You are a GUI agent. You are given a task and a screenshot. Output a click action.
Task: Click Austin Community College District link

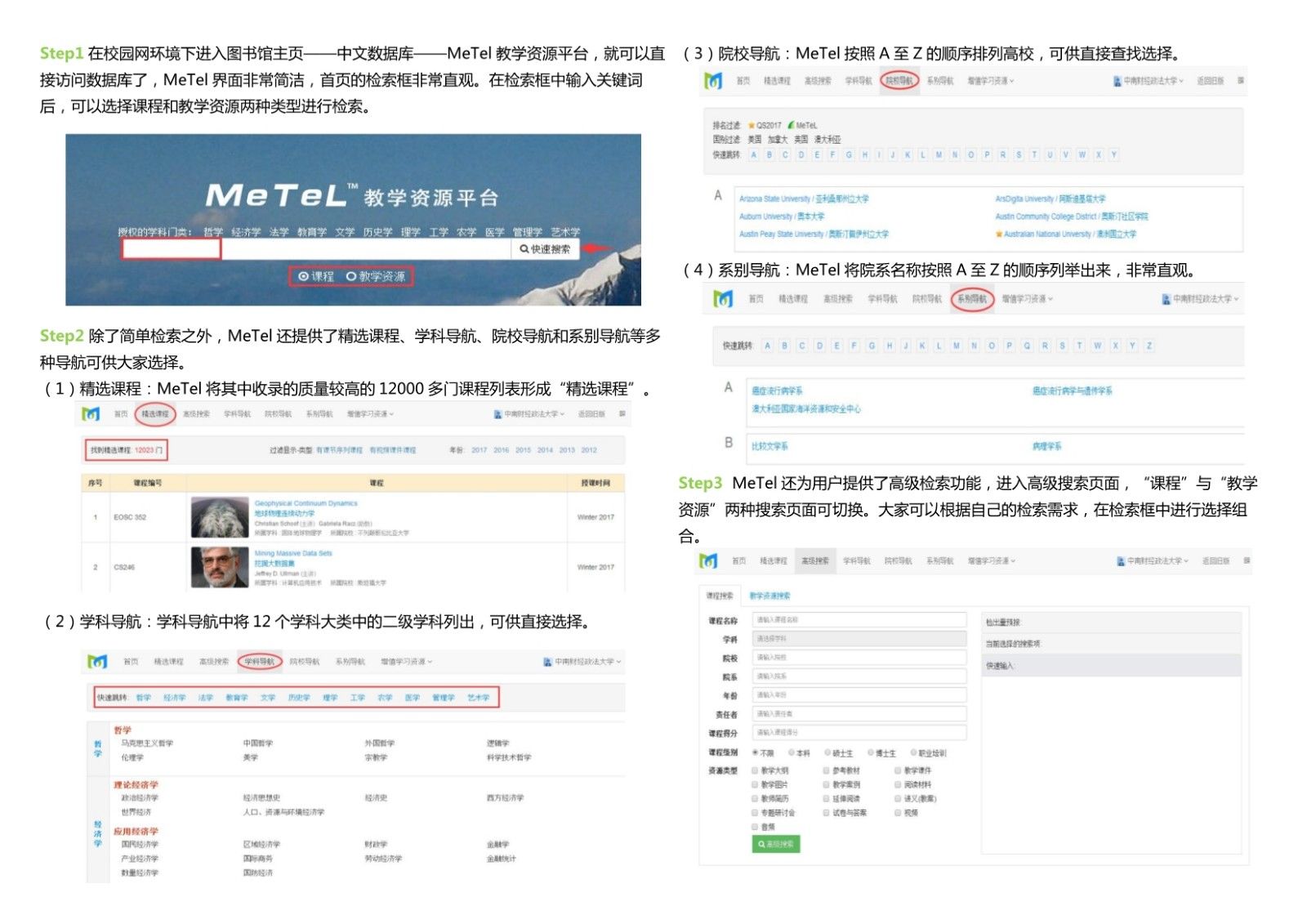pos(1072,216)
